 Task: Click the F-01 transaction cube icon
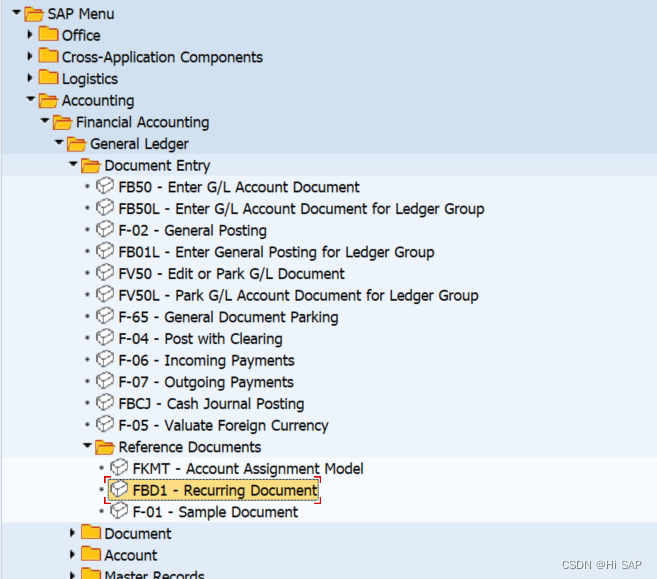pos(119,511)
